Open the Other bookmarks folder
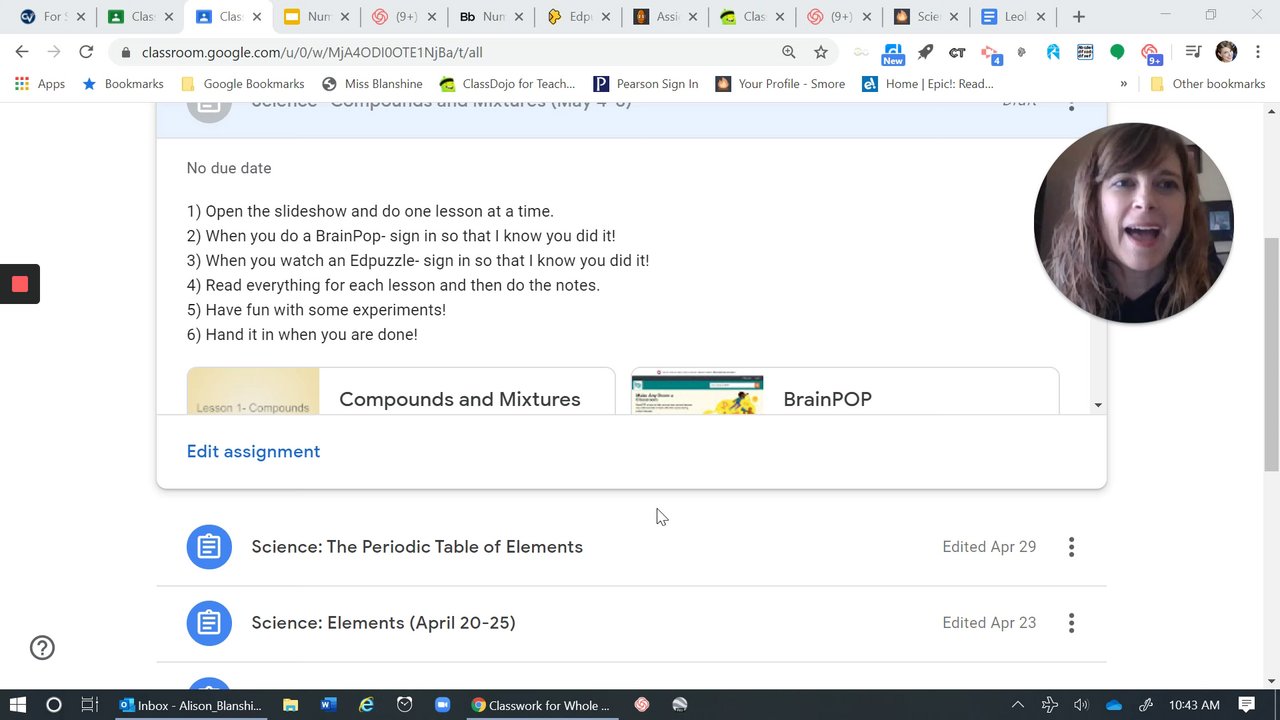 coord(1208,84)
